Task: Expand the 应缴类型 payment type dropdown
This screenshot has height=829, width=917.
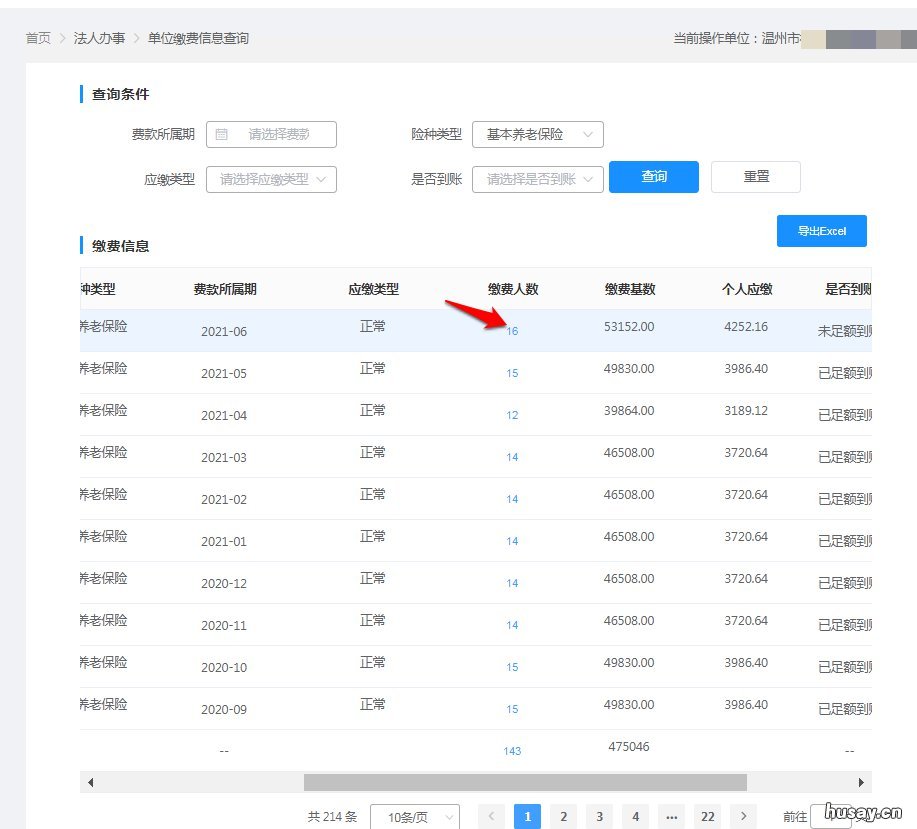Action: (x=271, y=177)
